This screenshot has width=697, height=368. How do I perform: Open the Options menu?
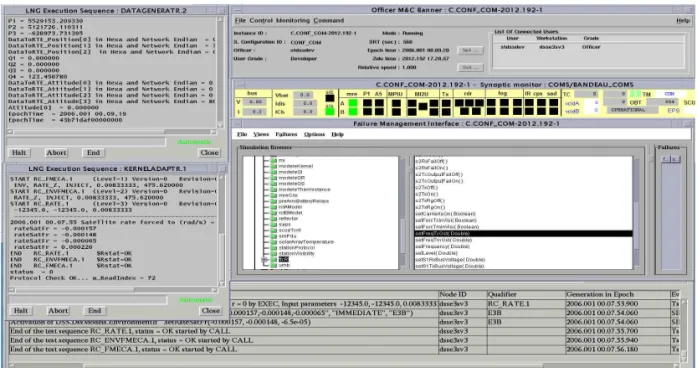(314, 134)
